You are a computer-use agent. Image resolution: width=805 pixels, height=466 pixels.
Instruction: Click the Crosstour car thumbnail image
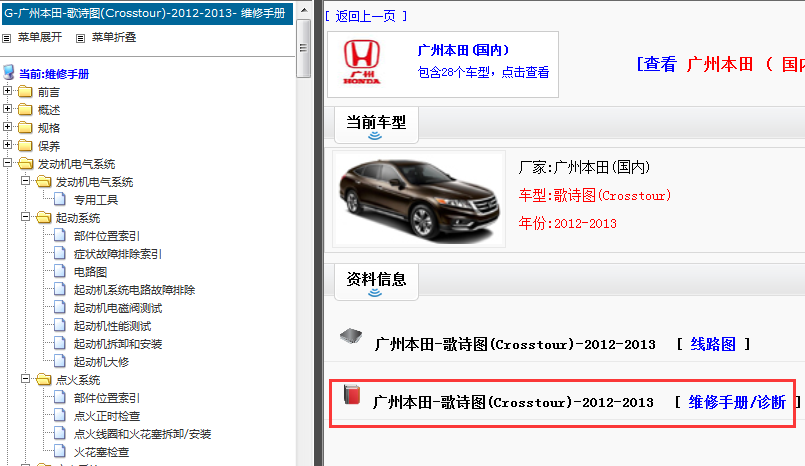[x=419, y=199]
